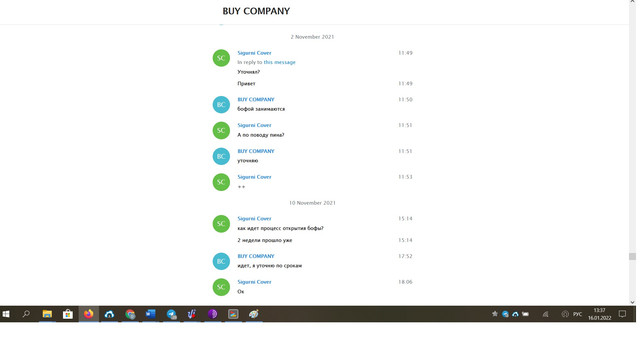Launch File Explorer from the taskbar

[x=47, y=314]
